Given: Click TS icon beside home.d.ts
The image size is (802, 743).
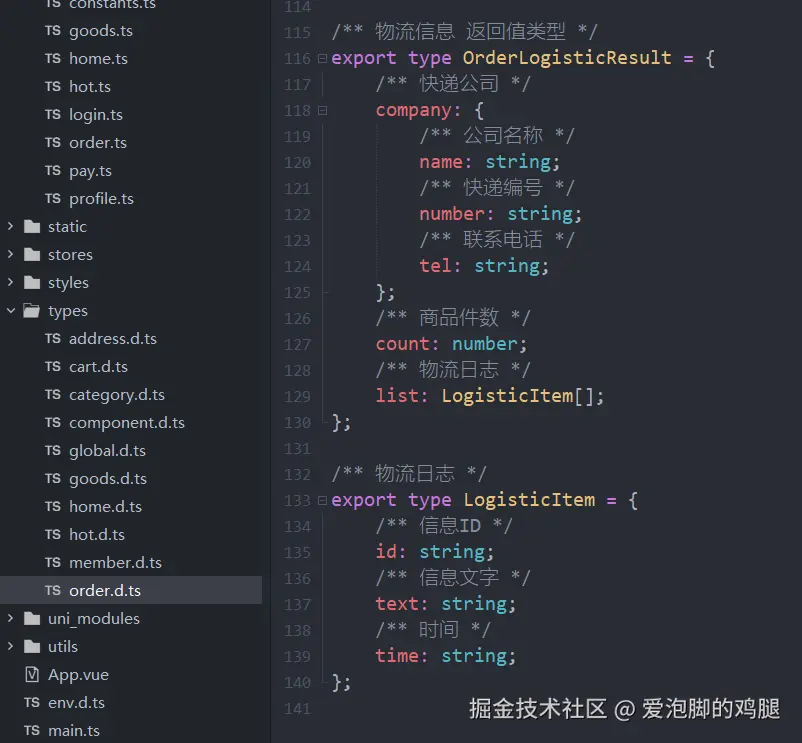Looking at the screenshot, I should [x=53, y=507].
